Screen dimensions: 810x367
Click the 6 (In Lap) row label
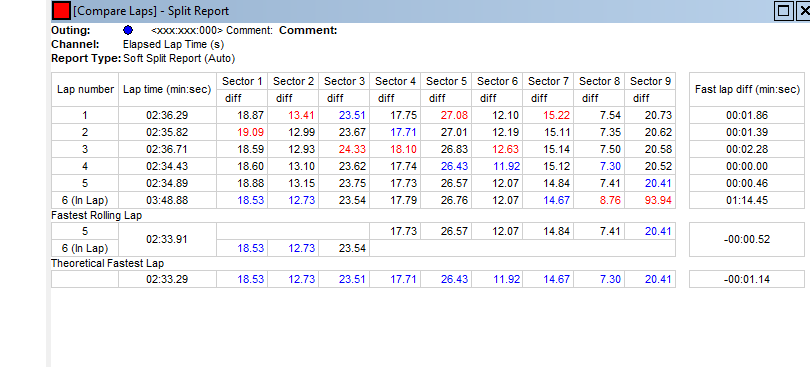coord(85,201)
